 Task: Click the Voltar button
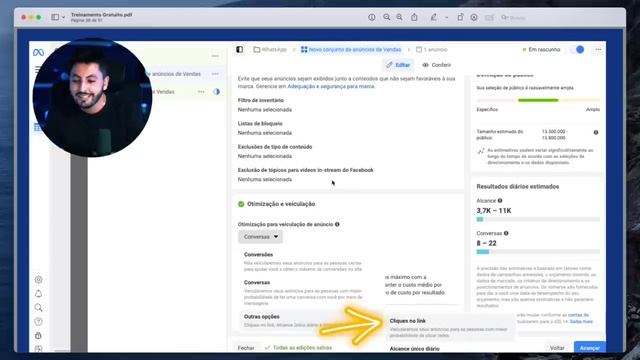(557, 348)
